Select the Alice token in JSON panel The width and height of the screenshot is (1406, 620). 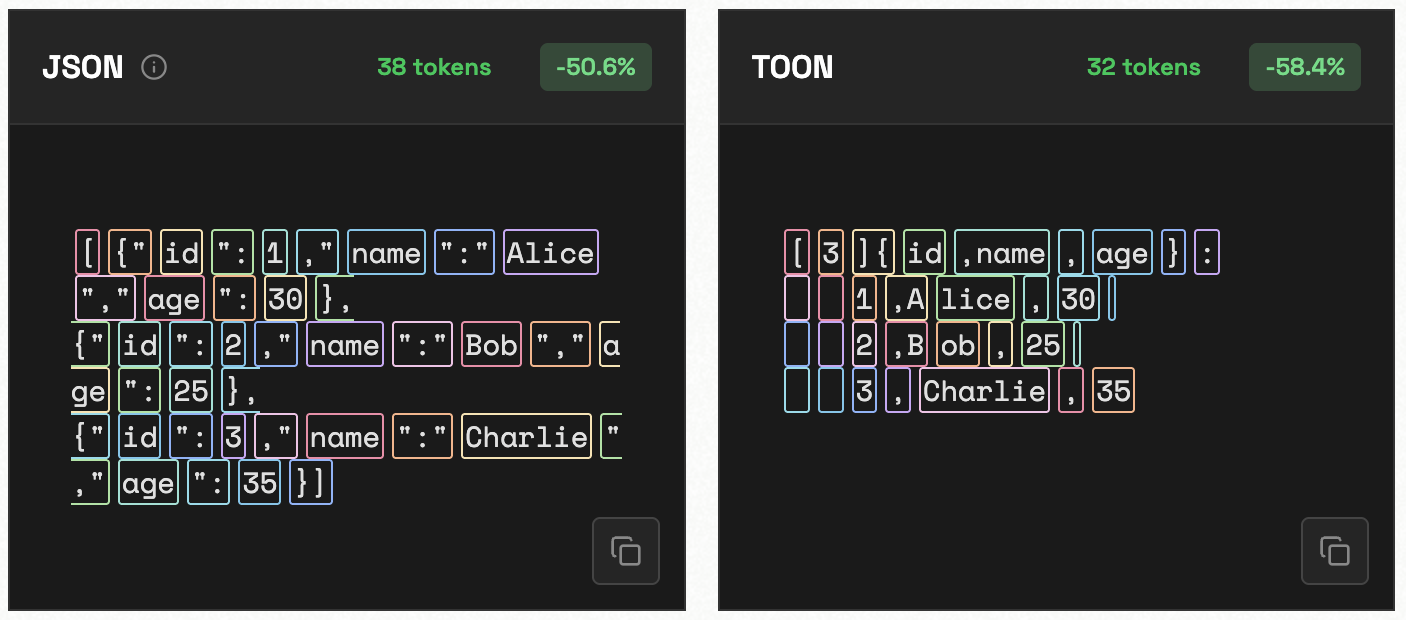point(550,253)
